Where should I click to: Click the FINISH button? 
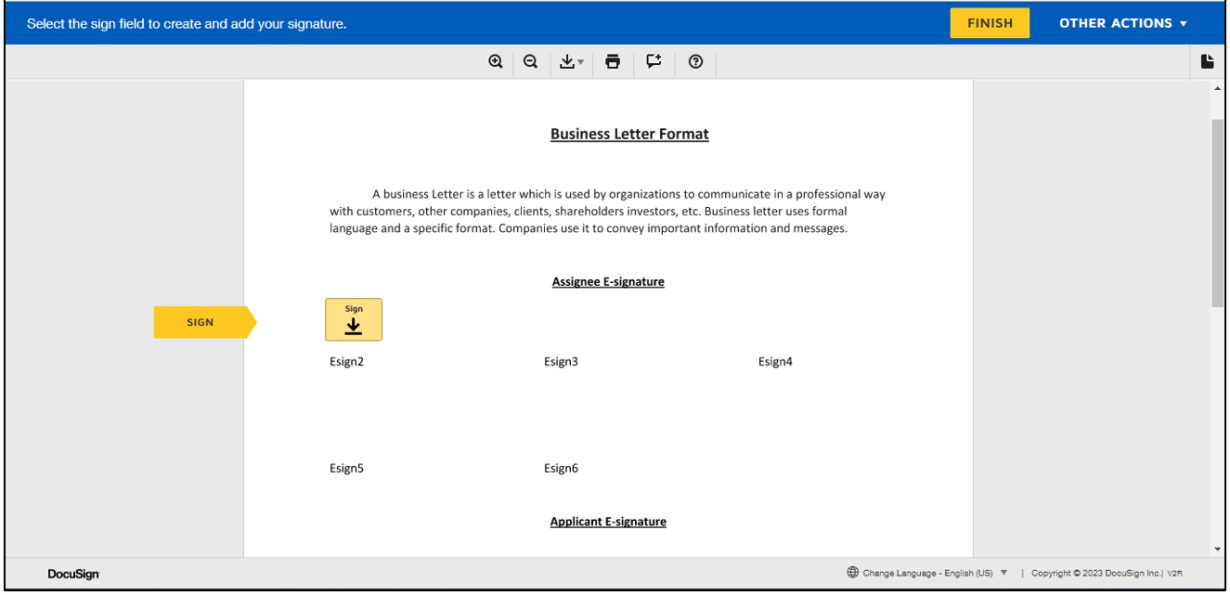(x=988, y=21)
